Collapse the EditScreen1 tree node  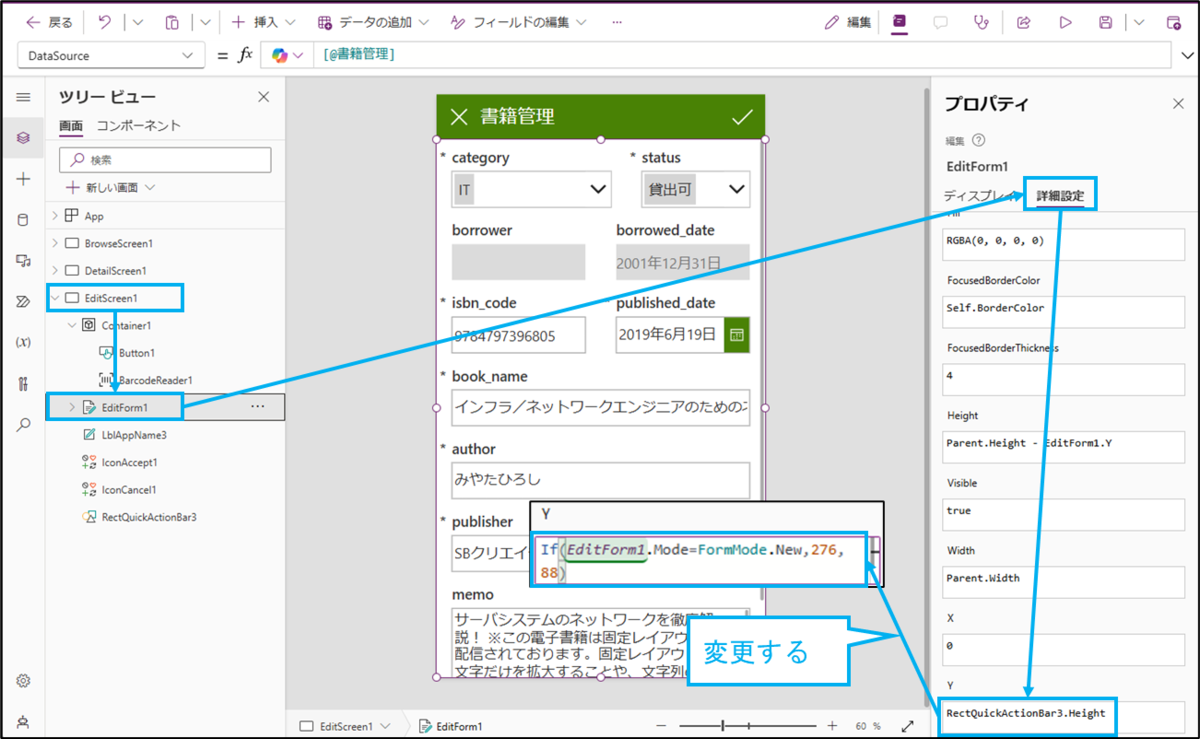tap(54, 298)
